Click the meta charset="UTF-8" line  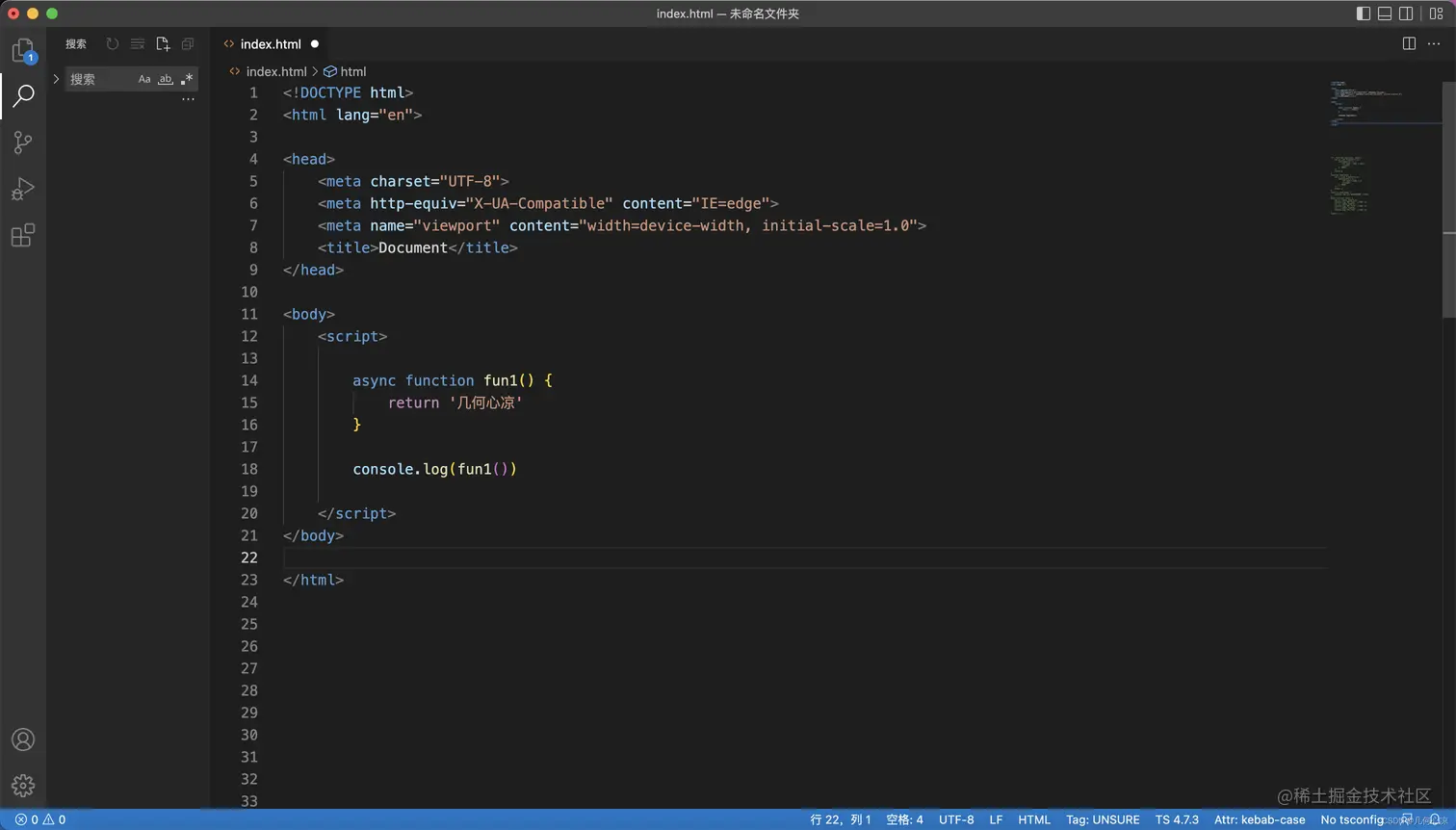[x=413, y=181]
